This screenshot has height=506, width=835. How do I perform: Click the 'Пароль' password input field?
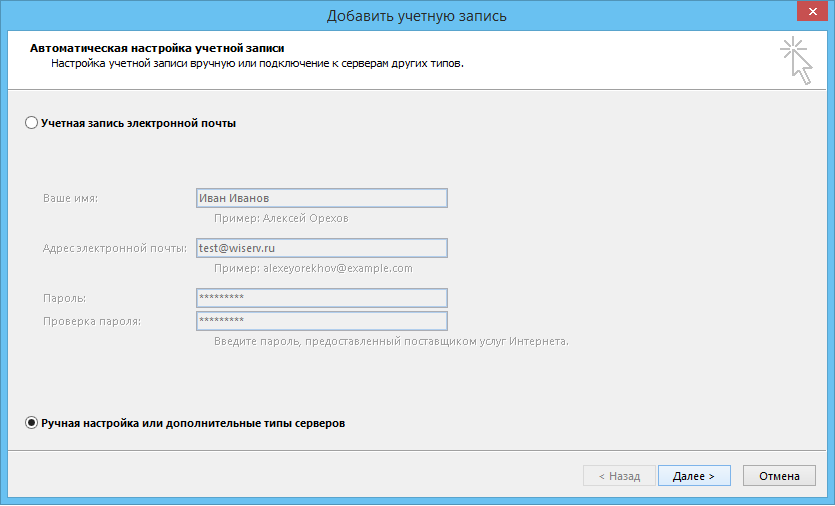(x=321, y=298)
